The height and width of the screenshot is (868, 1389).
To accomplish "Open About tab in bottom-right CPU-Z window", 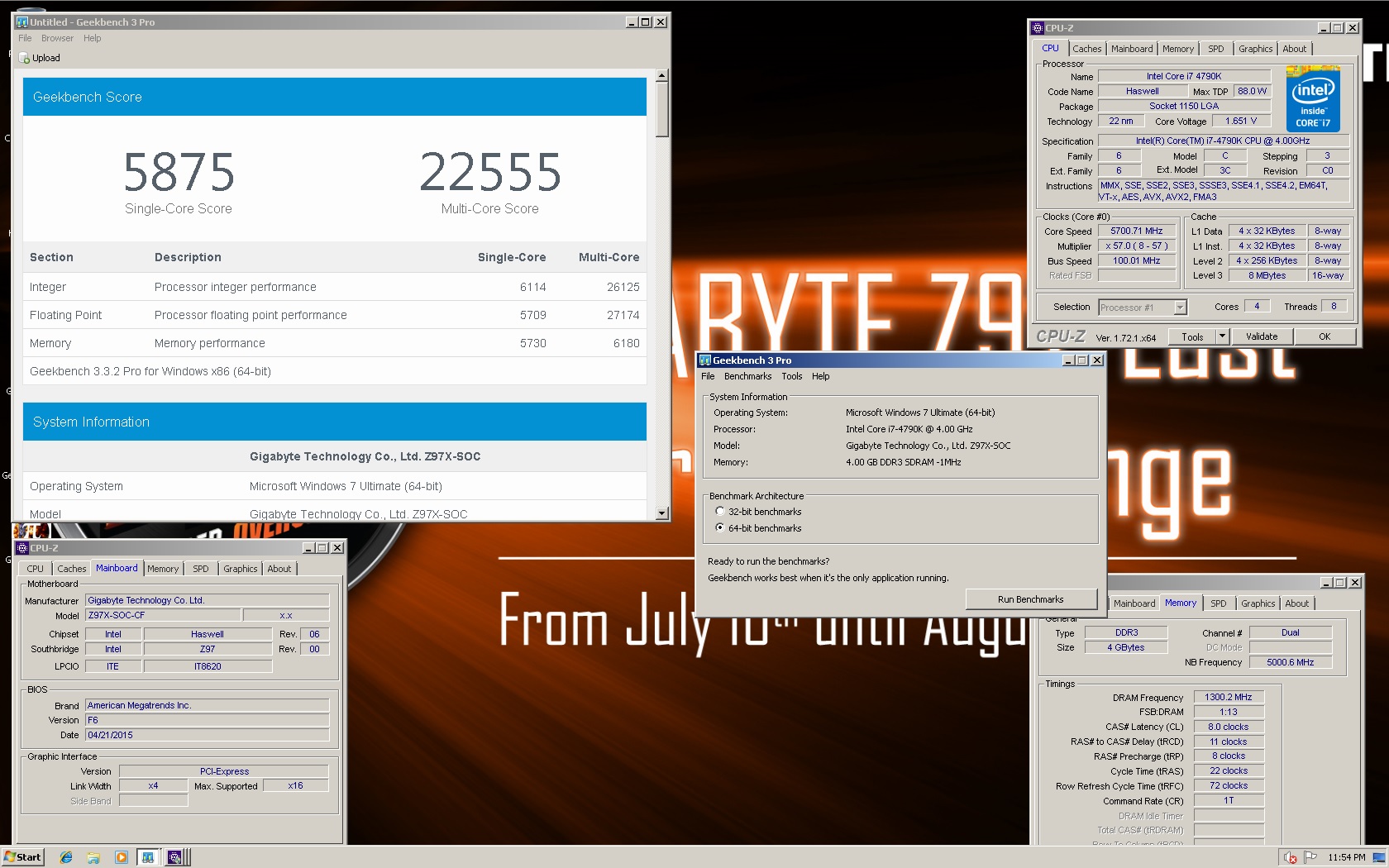I will point(1296,603).
